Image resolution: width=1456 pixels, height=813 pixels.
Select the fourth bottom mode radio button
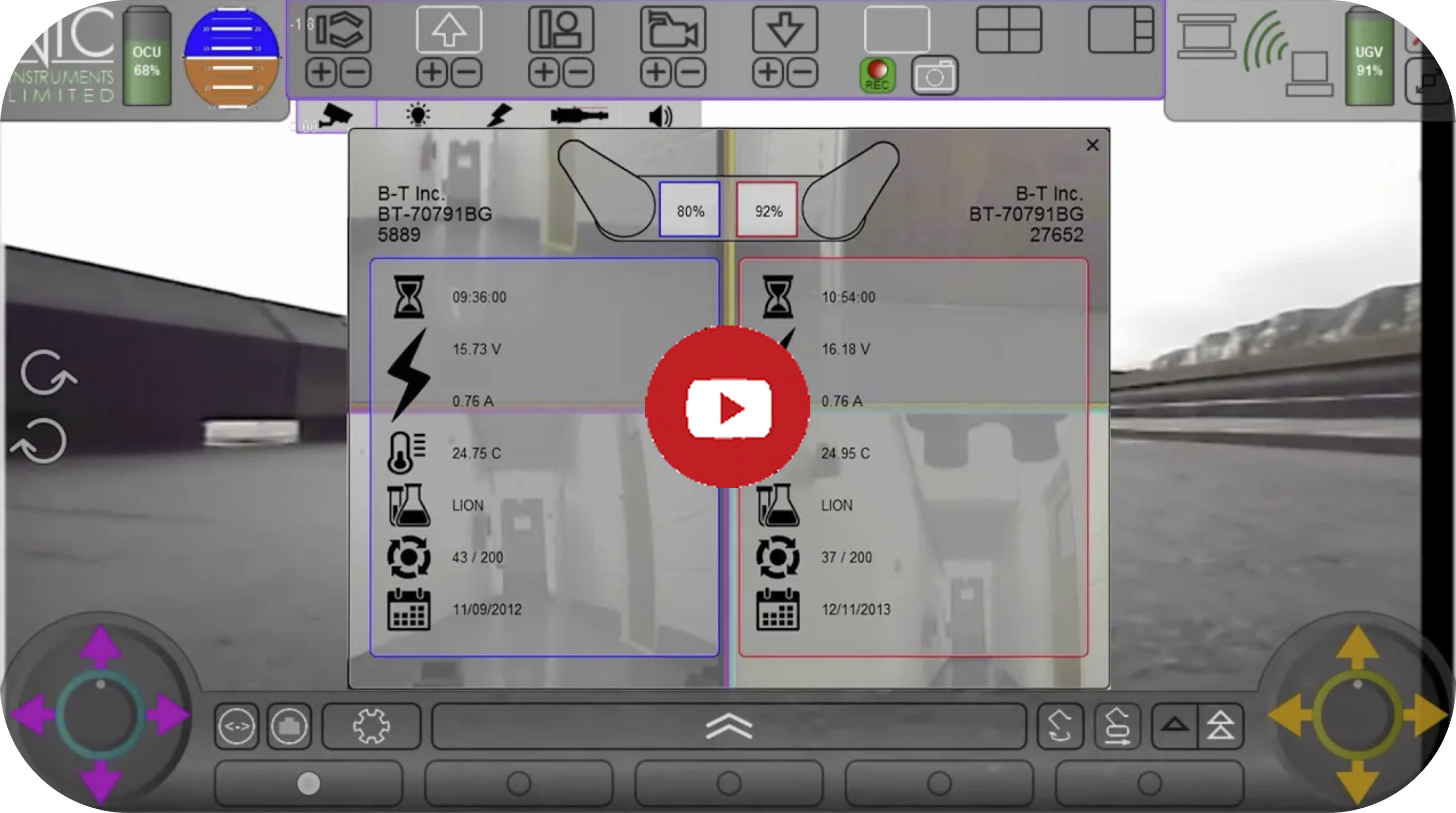(x=939, y=783)
